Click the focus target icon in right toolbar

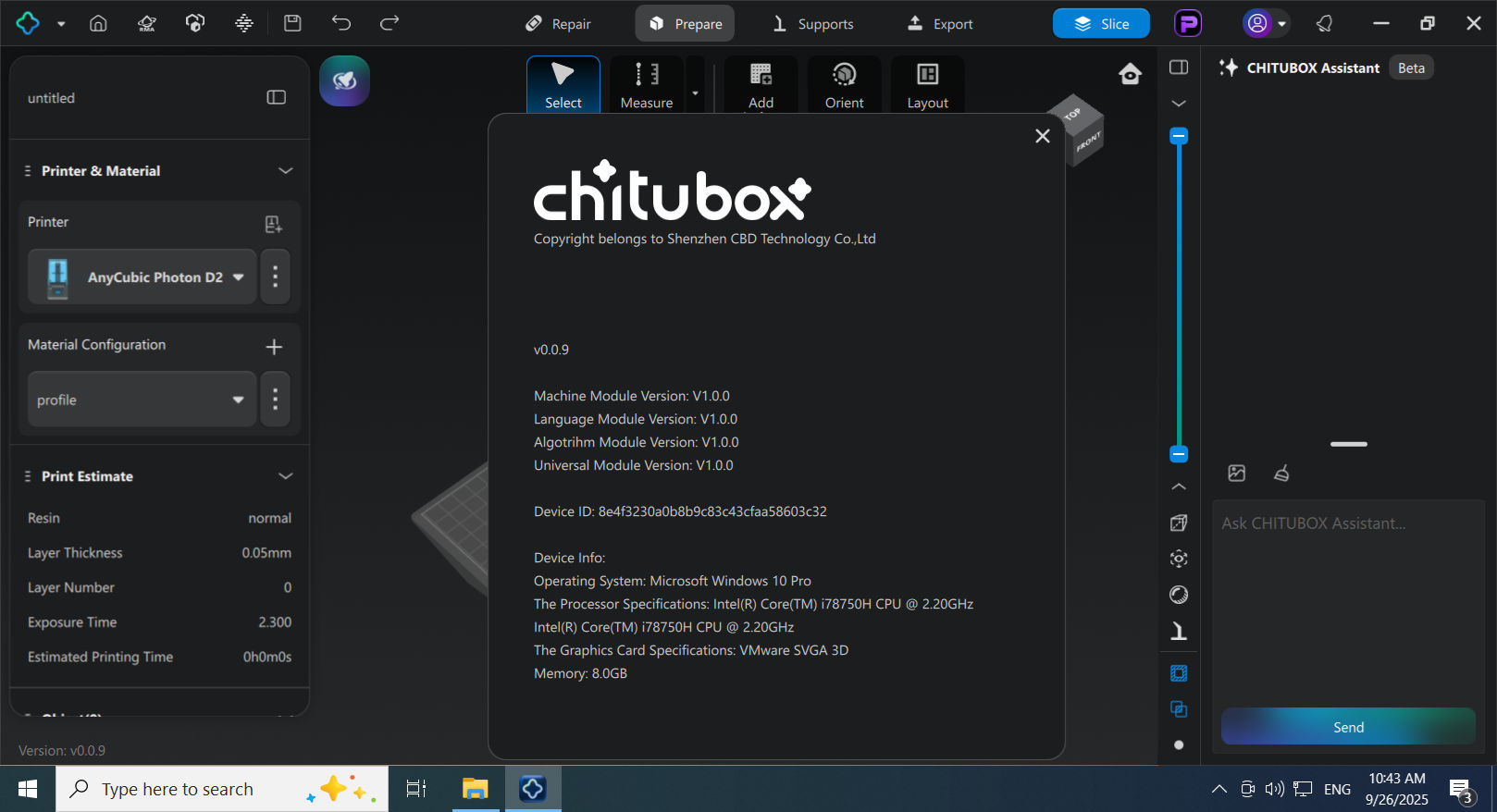(x=1179, y=559)
